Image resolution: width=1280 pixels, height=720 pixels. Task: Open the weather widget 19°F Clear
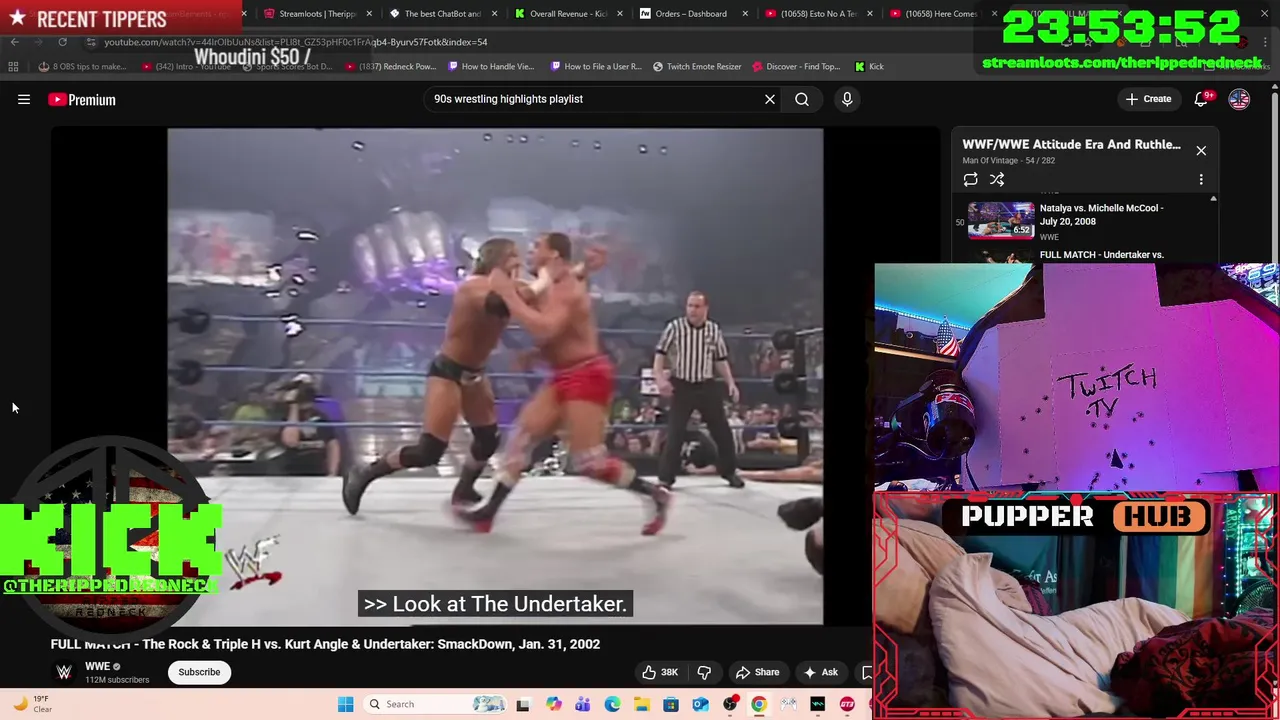pyautogui.click(x=32, y=704)
